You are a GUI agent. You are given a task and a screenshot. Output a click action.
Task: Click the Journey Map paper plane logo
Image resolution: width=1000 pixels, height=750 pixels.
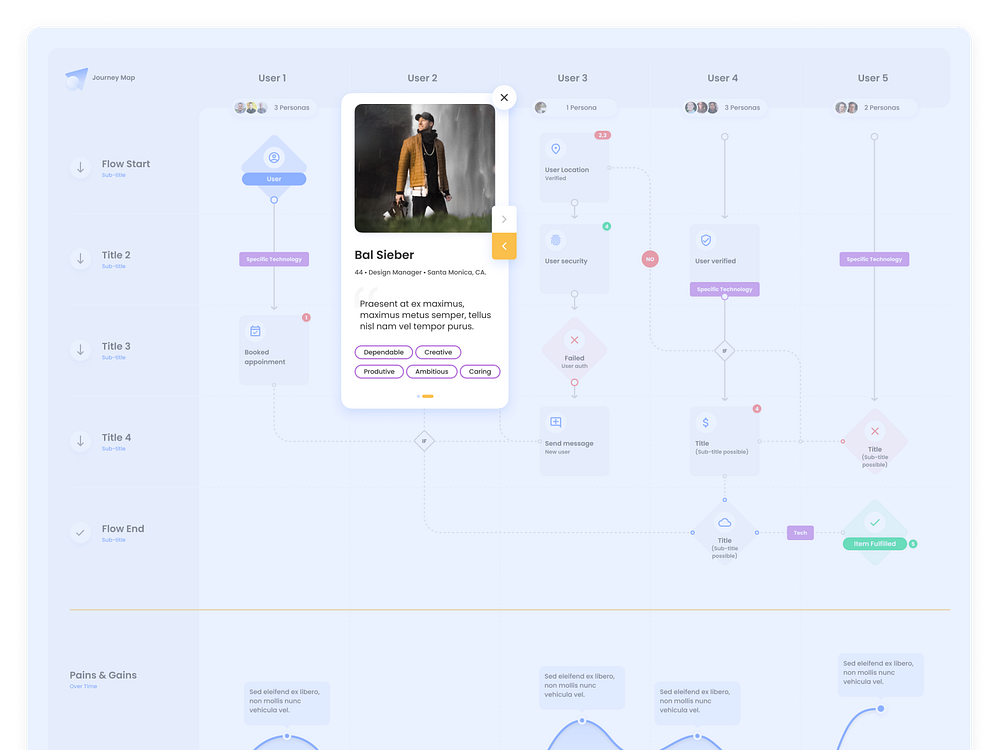tap(79, 76)
